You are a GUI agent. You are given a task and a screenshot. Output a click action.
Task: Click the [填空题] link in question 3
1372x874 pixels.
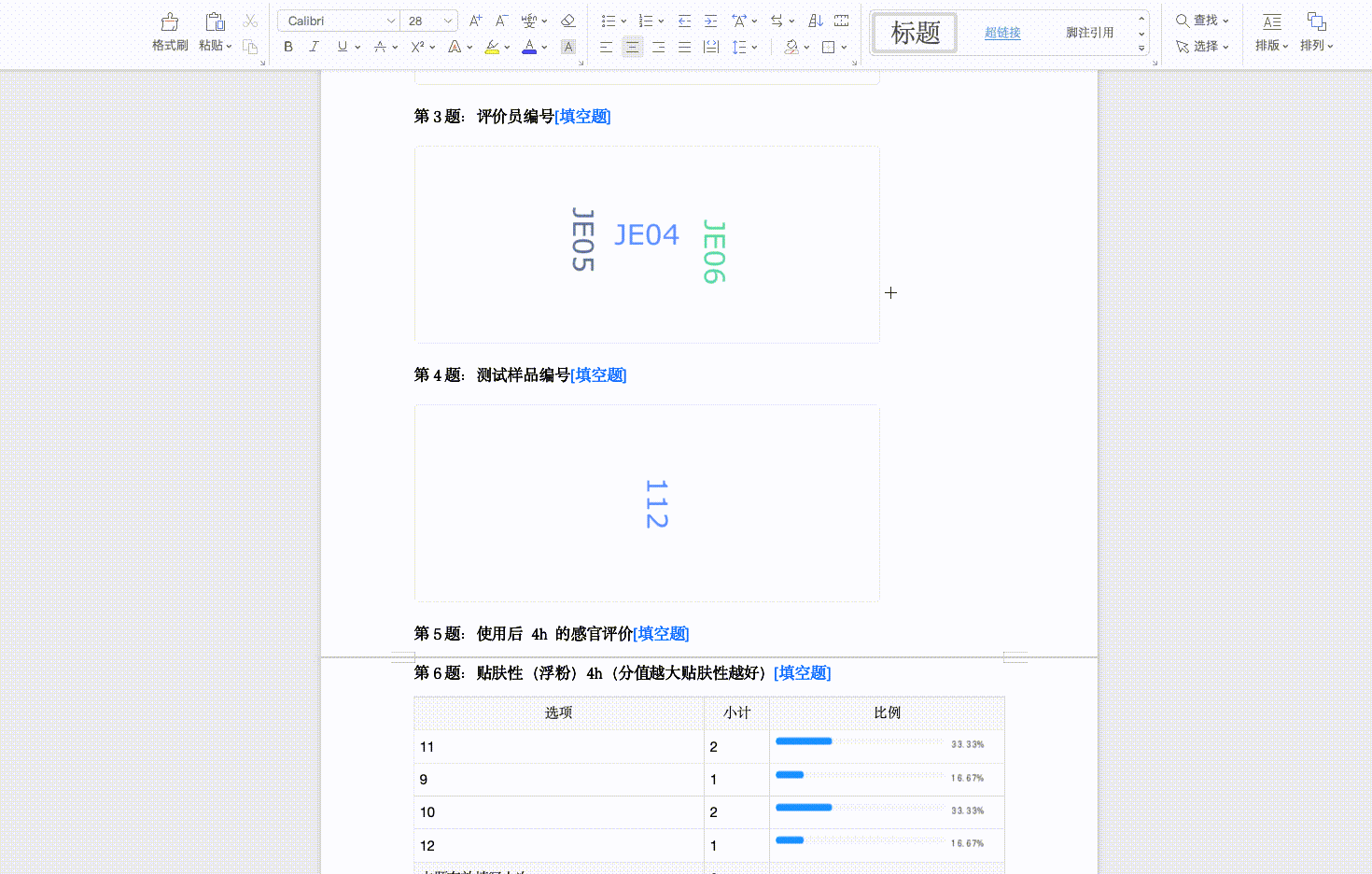(582, 117)
